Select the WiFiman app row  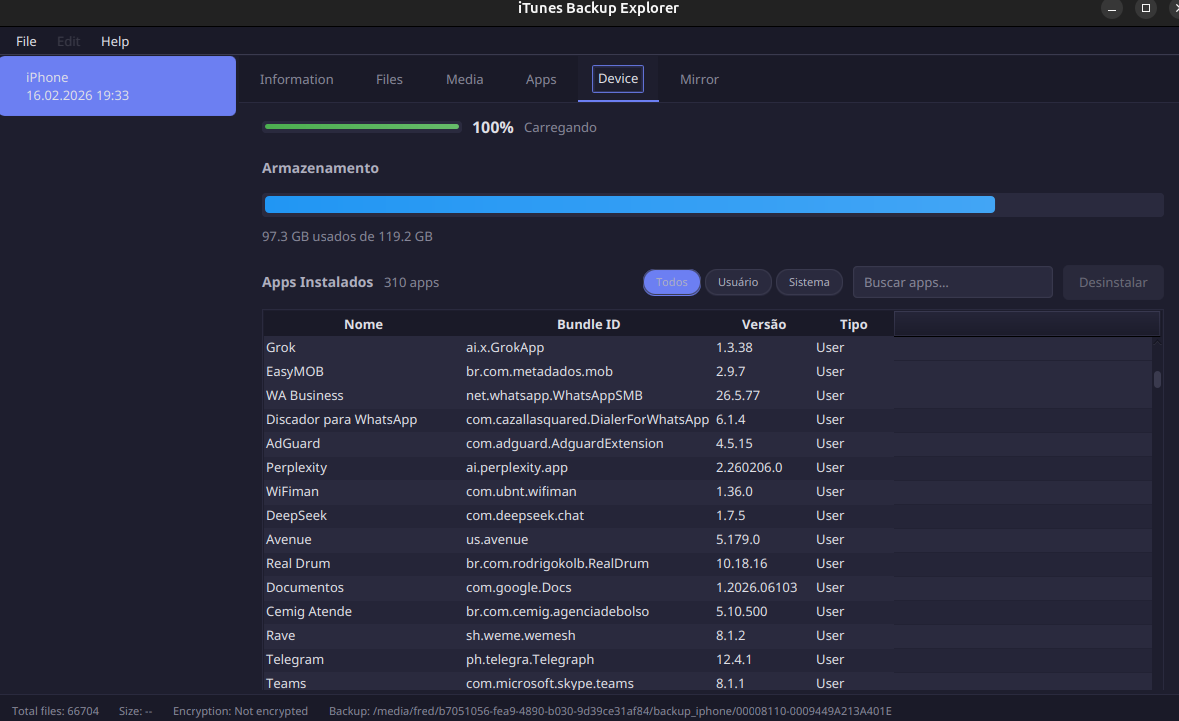pos(707,492)
